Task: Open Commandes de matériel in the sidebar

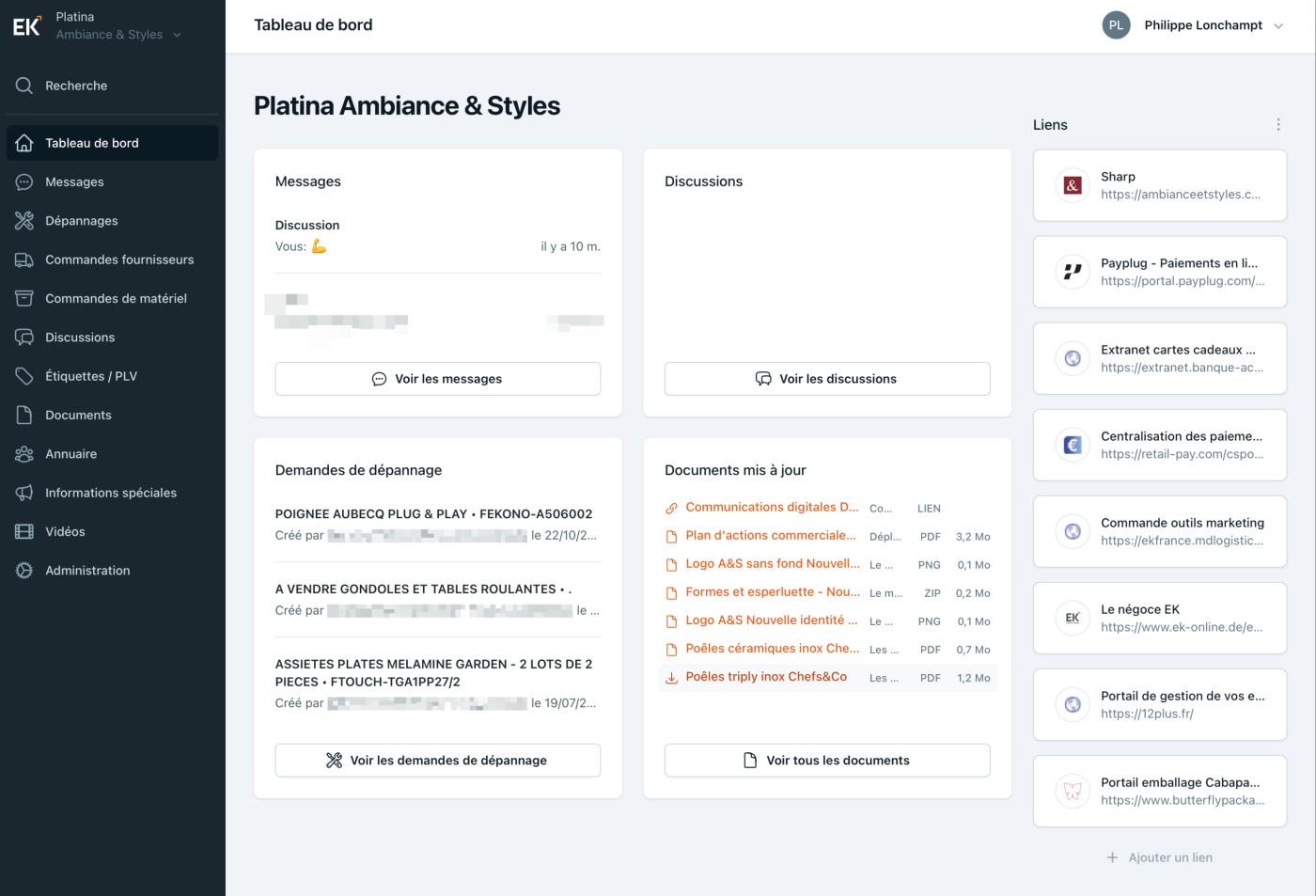Action: [116, 299]
